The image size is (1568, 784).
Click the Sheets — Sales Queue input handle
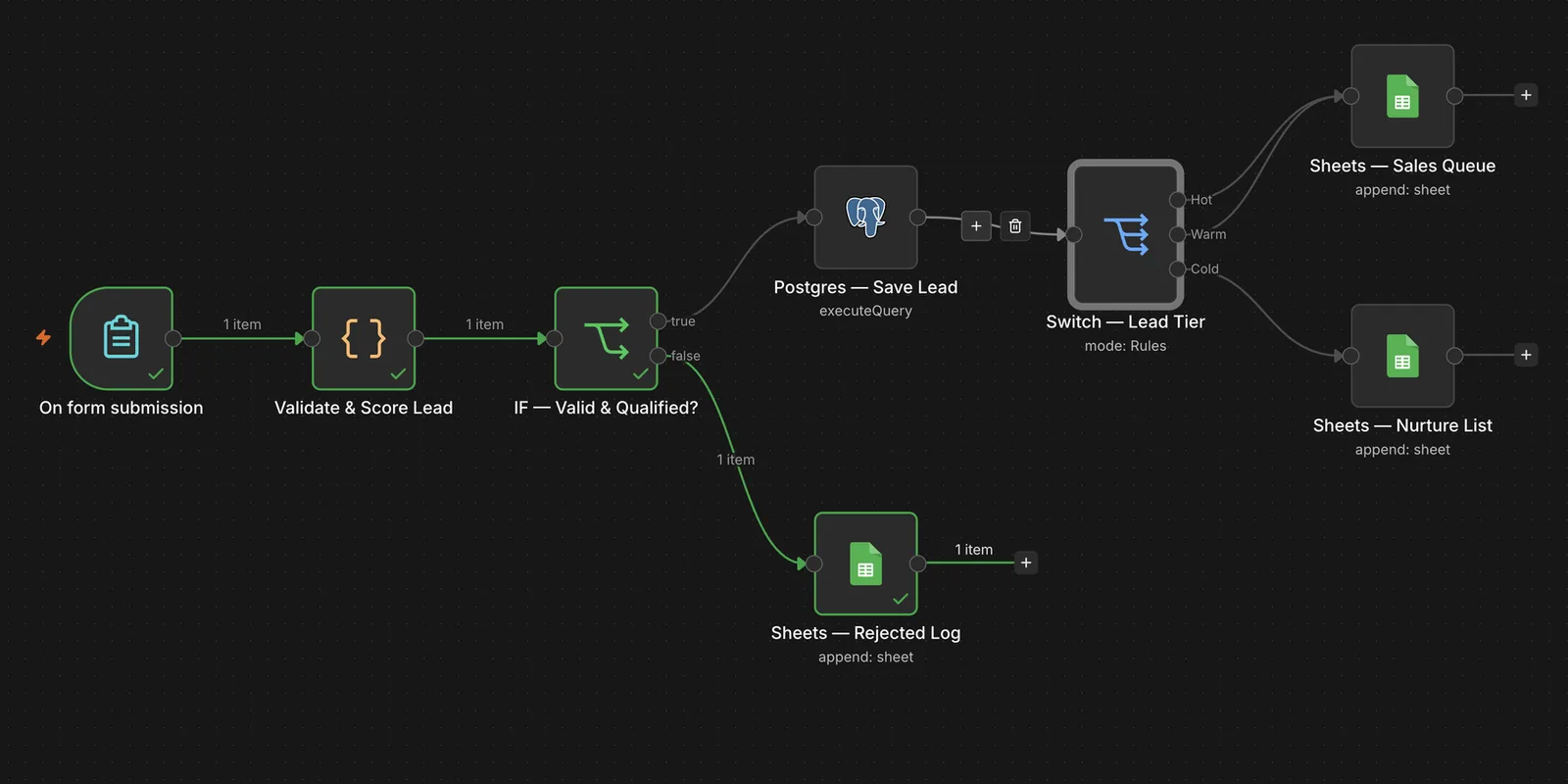[x=1350, y=96]
